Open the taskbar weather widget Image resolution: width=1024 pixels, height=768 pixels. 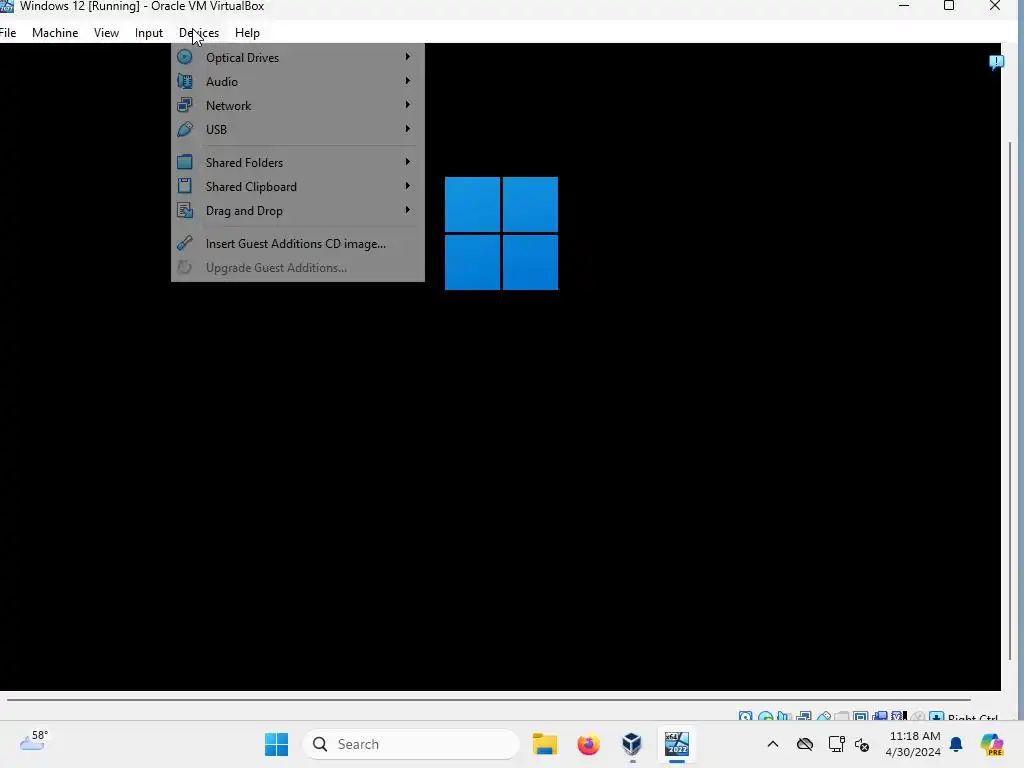[33, 741]
